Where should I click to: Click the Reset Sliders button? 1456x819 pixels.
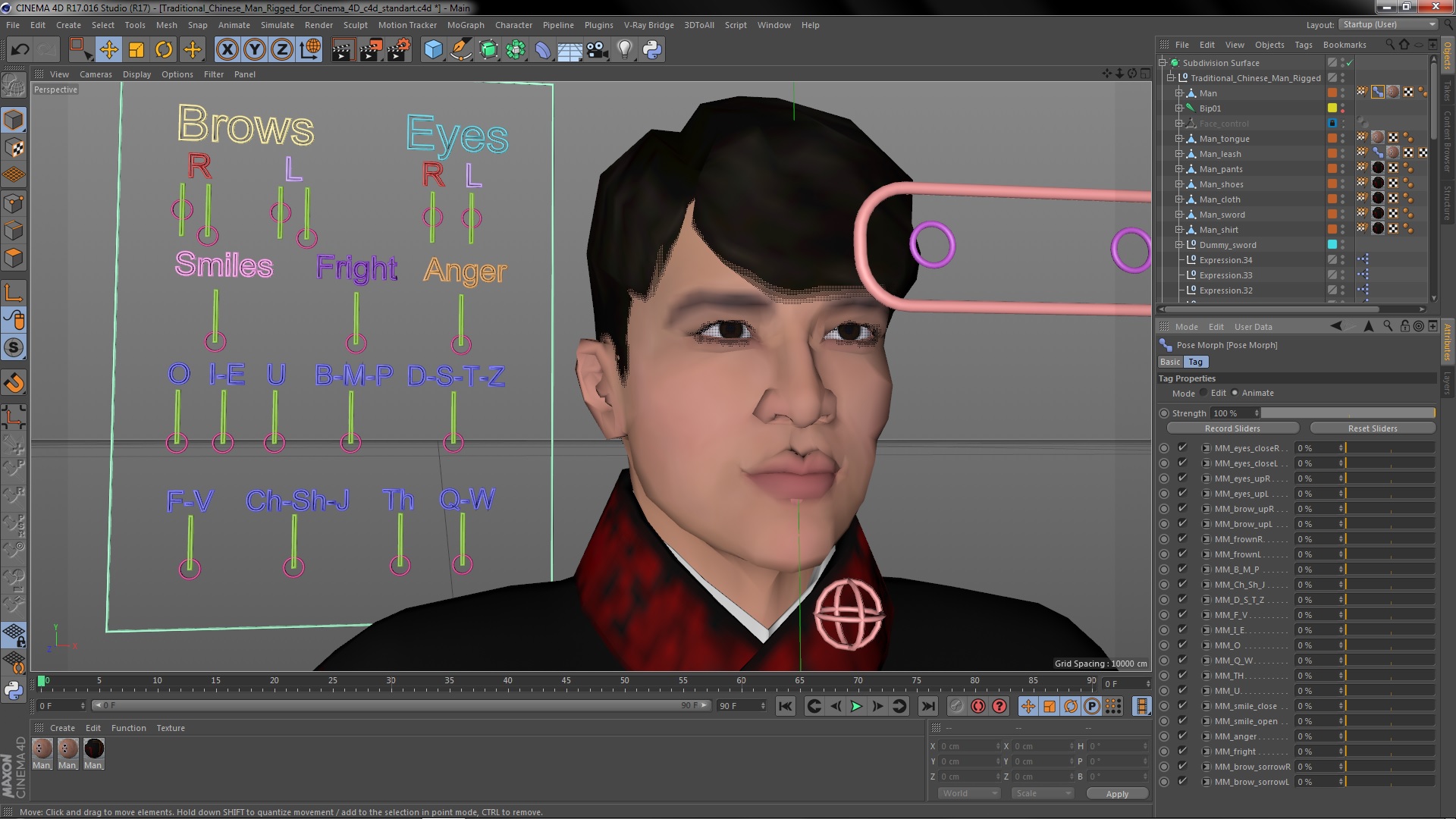coord(1373,428)
